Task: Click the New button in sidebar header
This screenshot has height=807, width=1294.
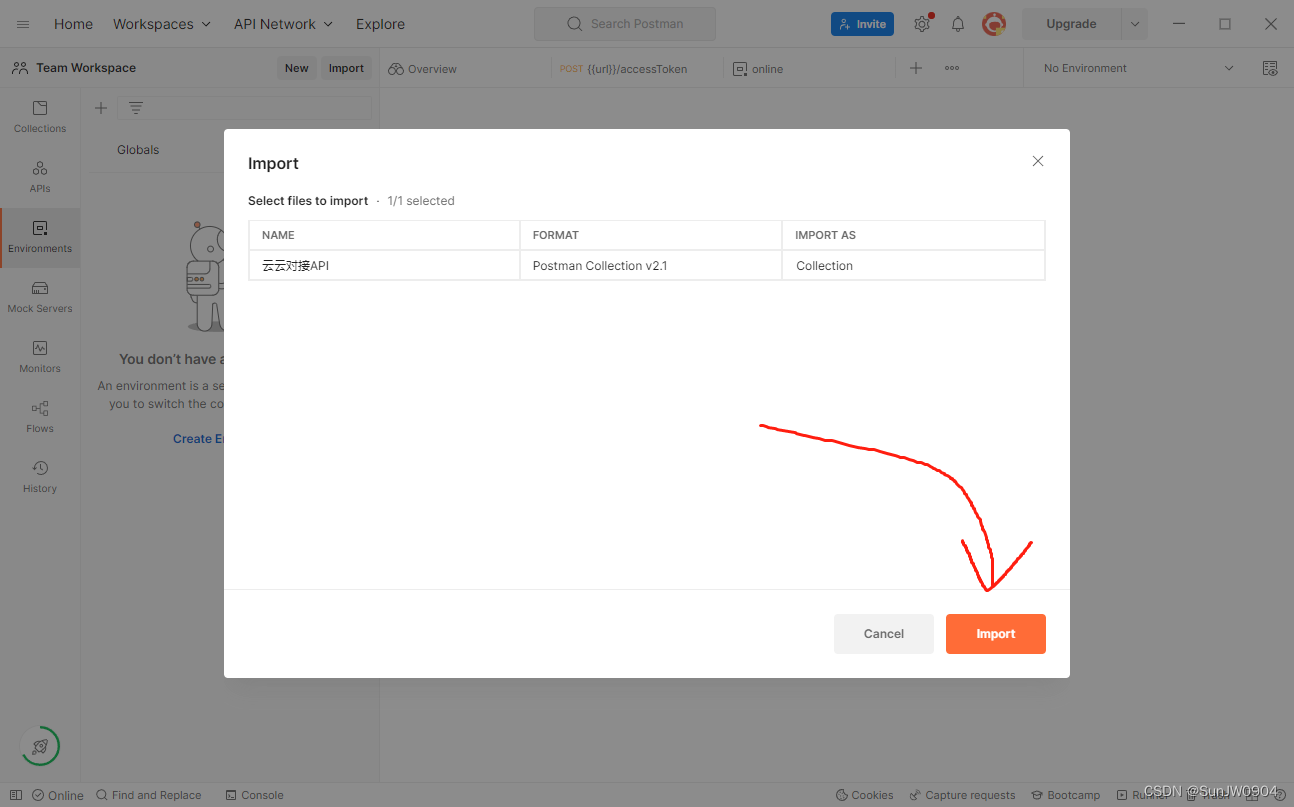Action: [297, 68]
